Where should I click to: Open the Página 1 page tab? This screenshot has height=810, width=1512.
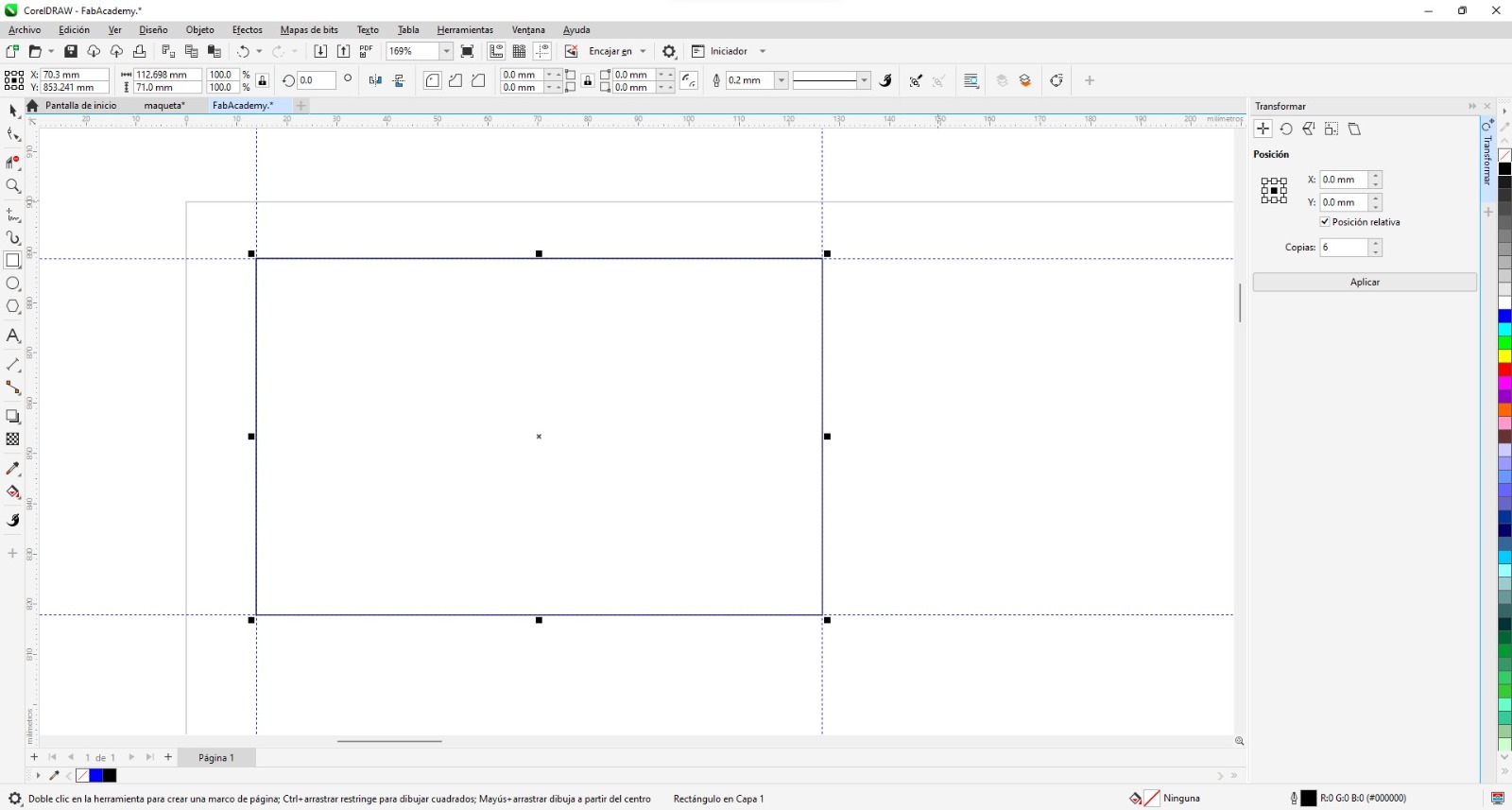tap(215, 757)
